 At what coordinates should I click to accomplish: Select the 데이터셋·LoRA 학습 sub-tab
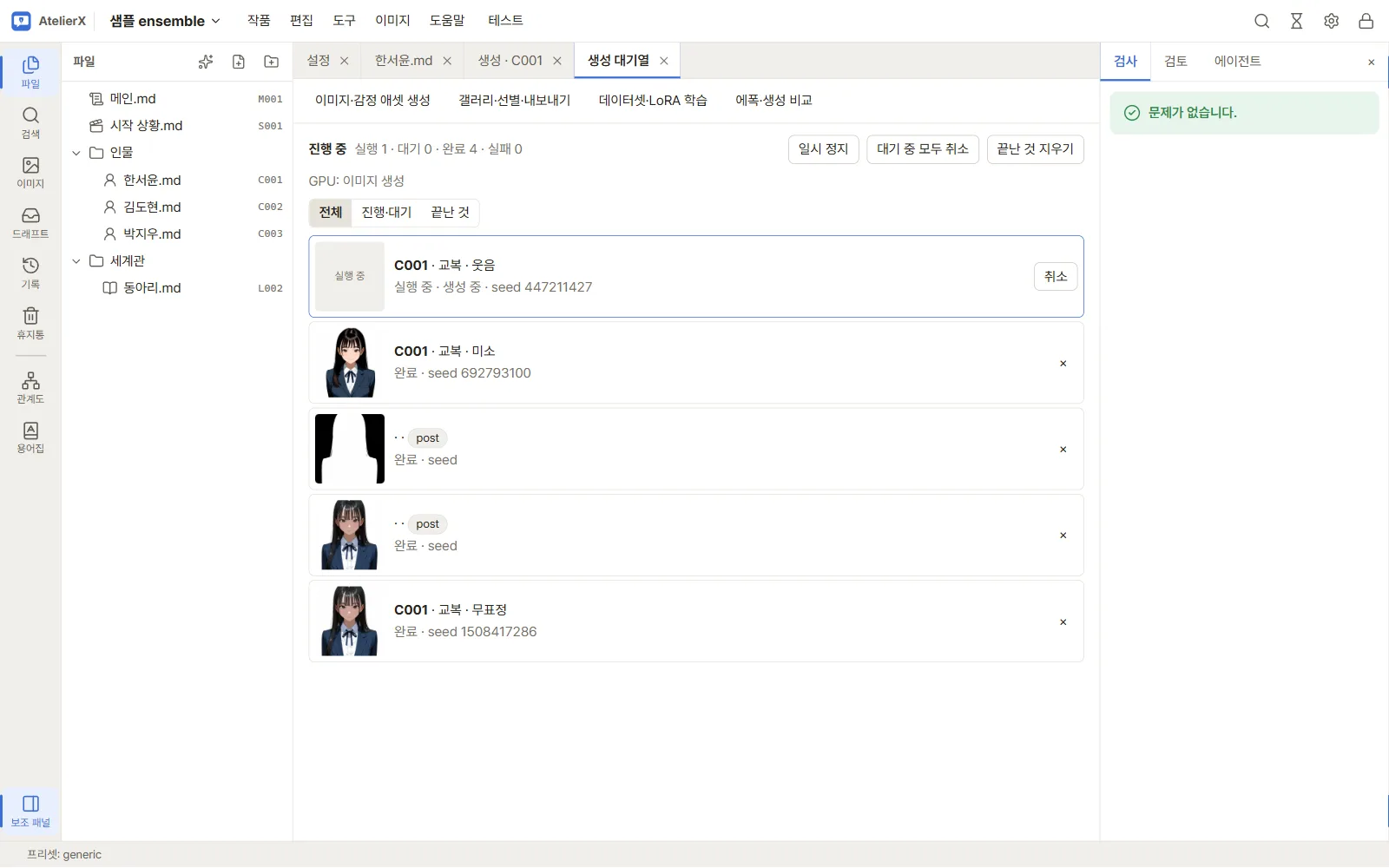pyautogui.click(x=653, y=101)
